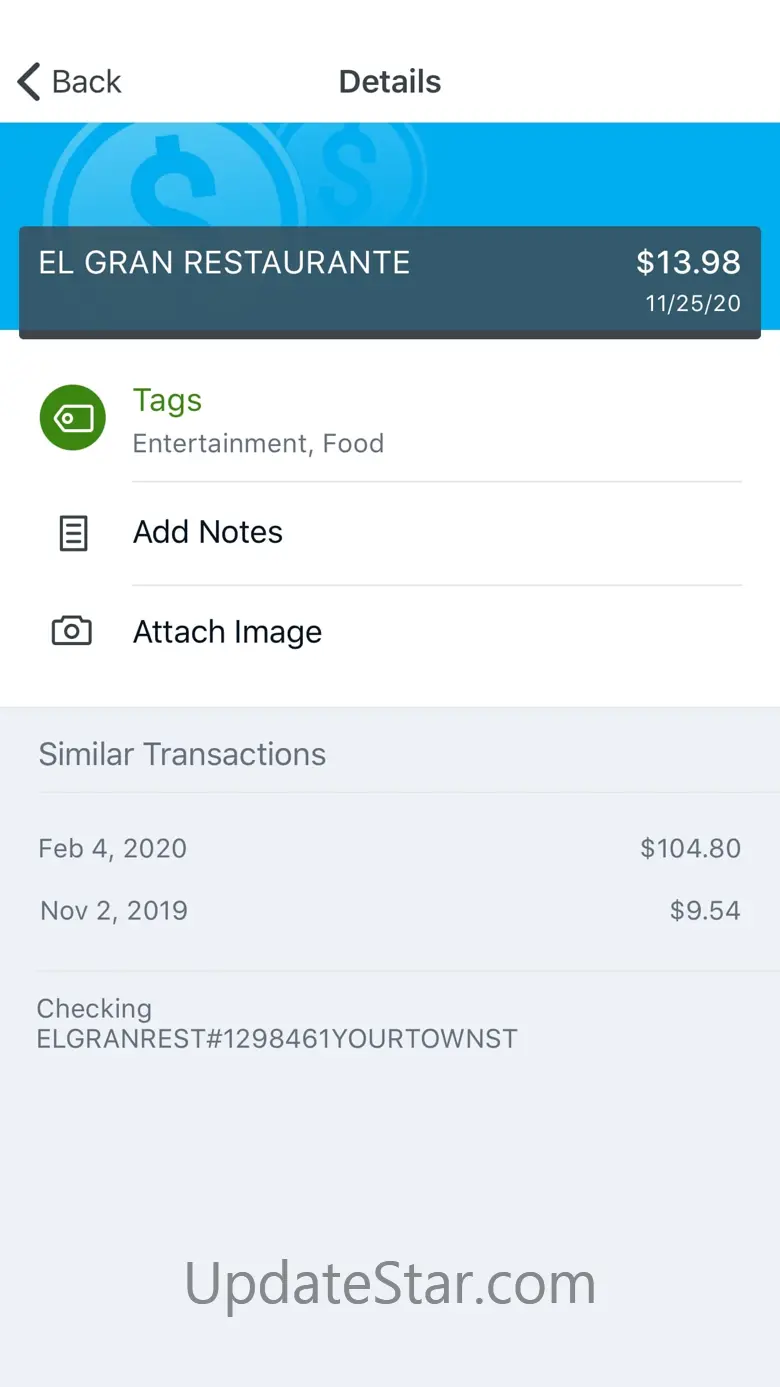Tap the ELGRANREST#1298461YOURTOWNST description
The height and width of the screenshot is (1387, 780).
277,1038
